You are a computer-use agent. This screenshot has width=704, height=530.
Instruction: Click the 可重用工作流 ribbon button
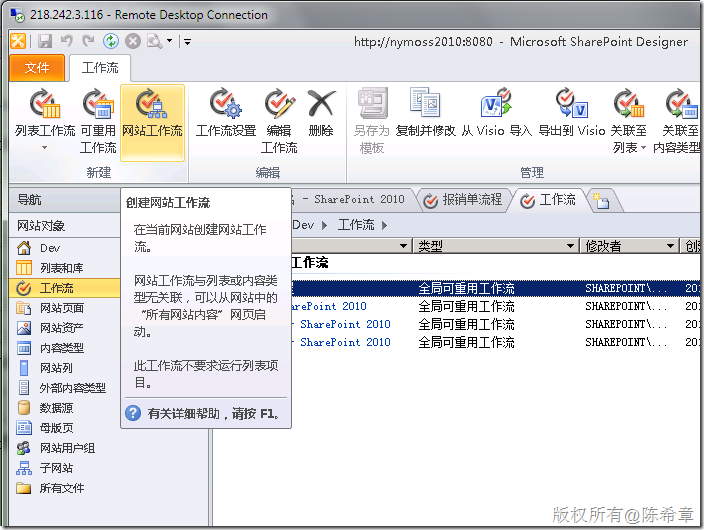98,121
